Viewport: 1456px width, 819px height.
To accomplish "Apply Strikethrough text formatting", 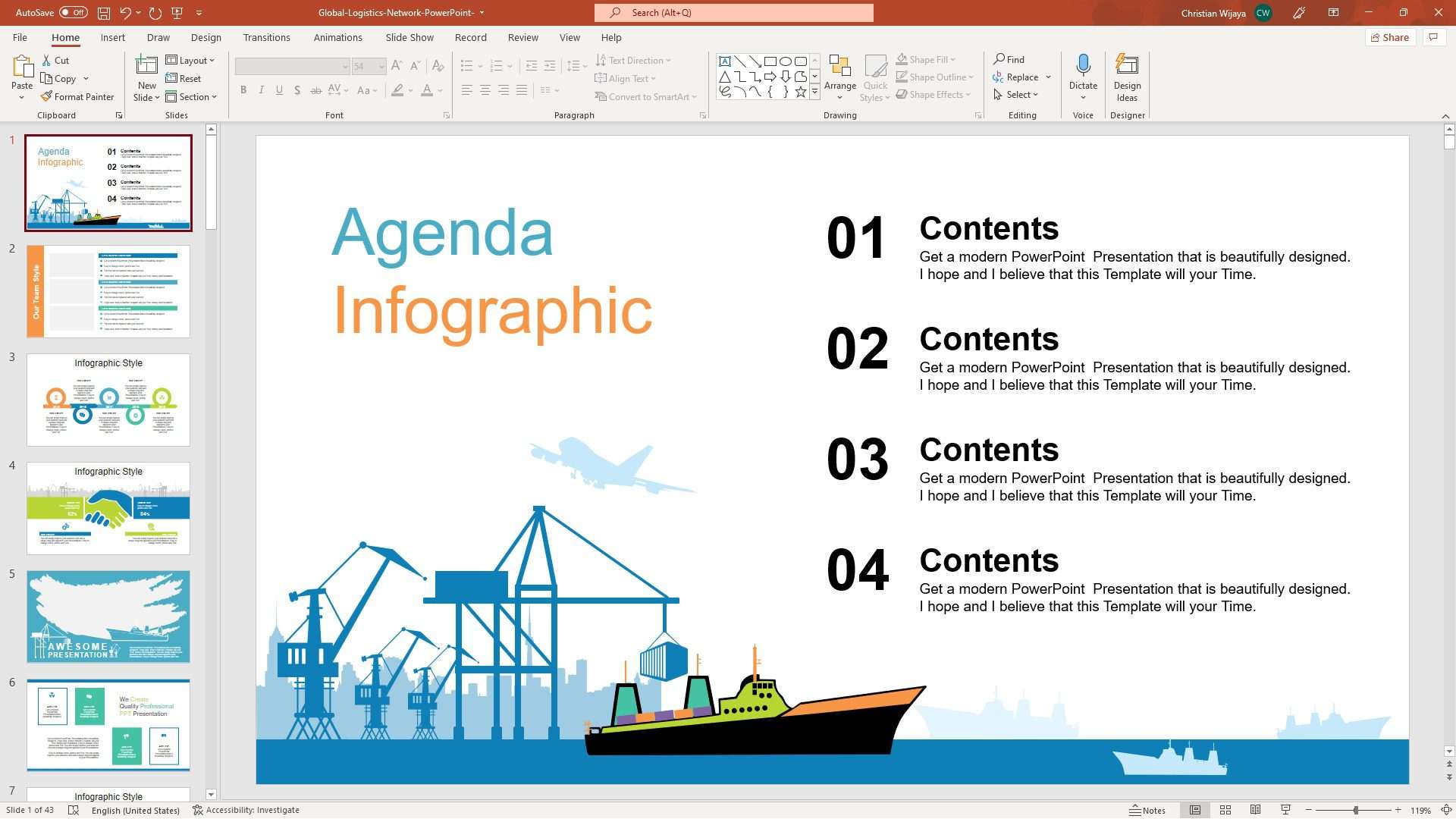I will tap(316, 90).
